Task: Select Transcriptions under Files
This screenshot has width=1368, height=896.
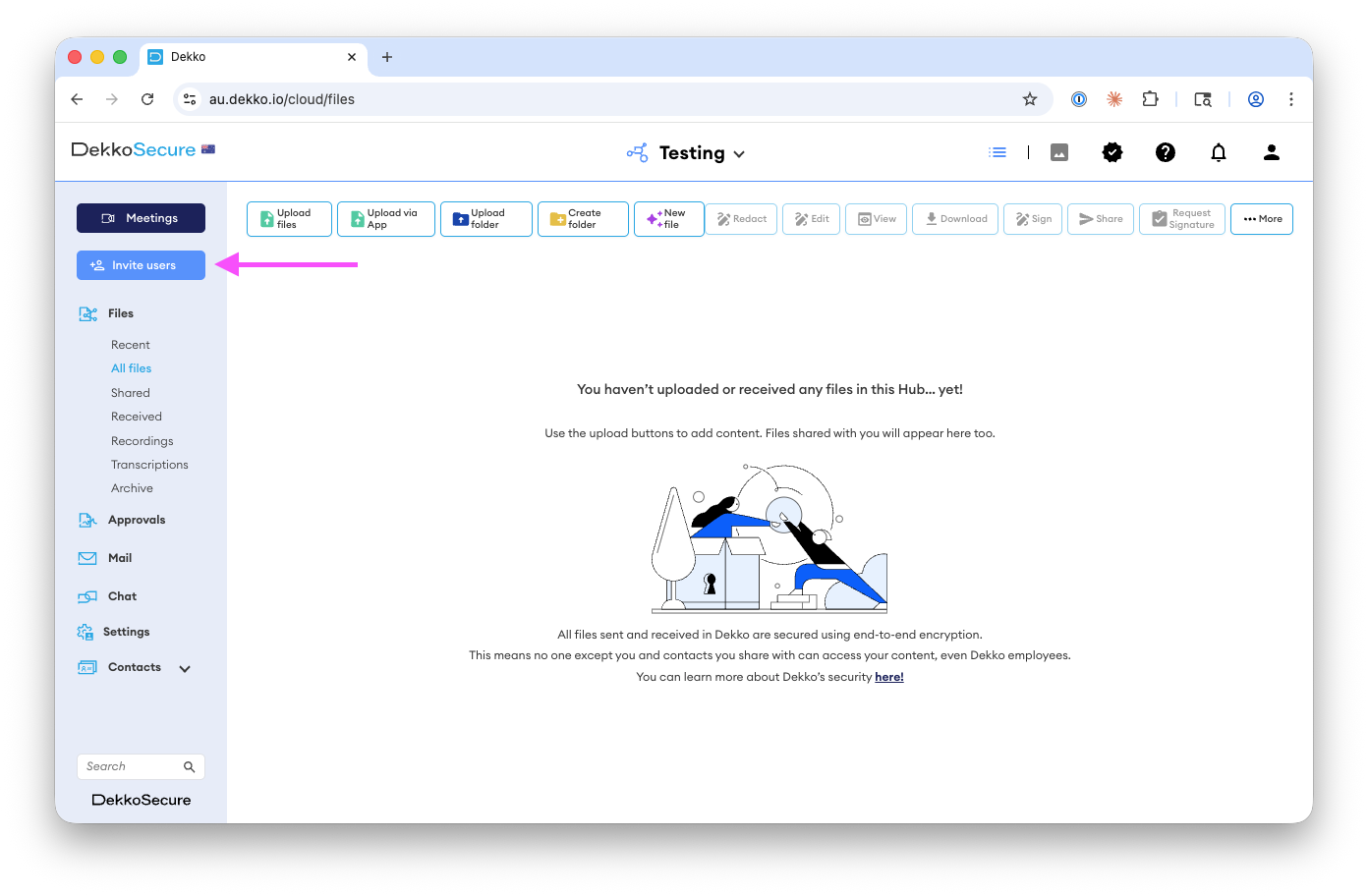Action: [149, 465]
